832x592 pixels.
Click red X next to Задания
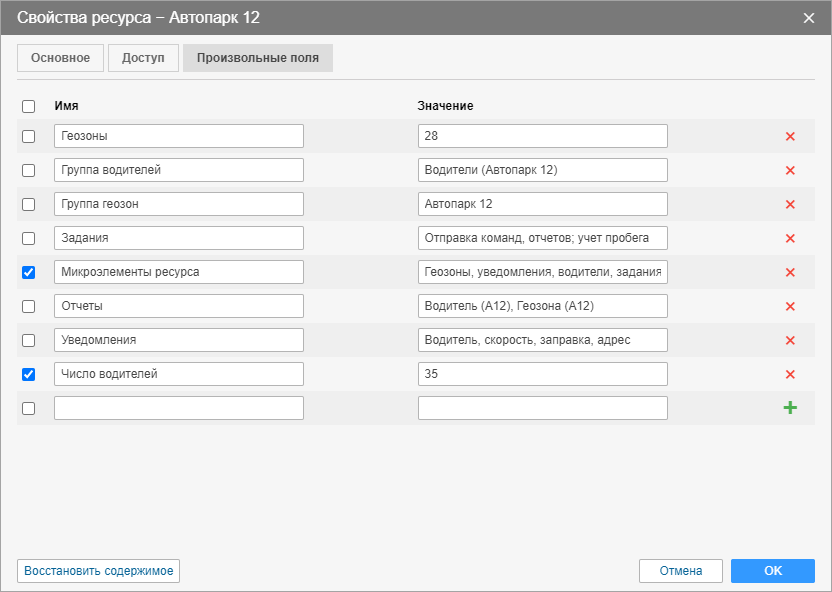pos(790,238)
